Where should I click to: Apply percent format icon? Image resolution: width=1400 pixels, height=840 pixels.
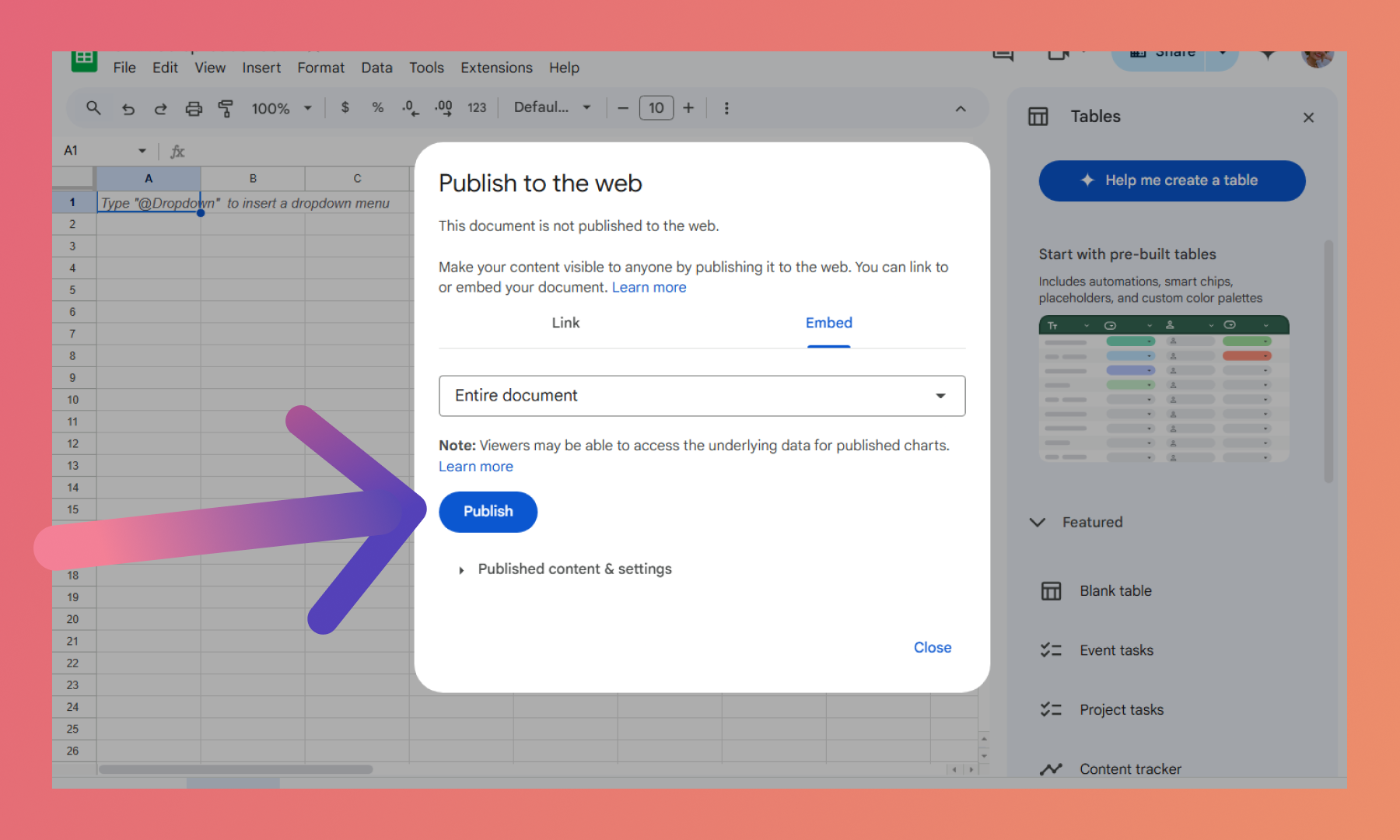(x=377, y=108)
